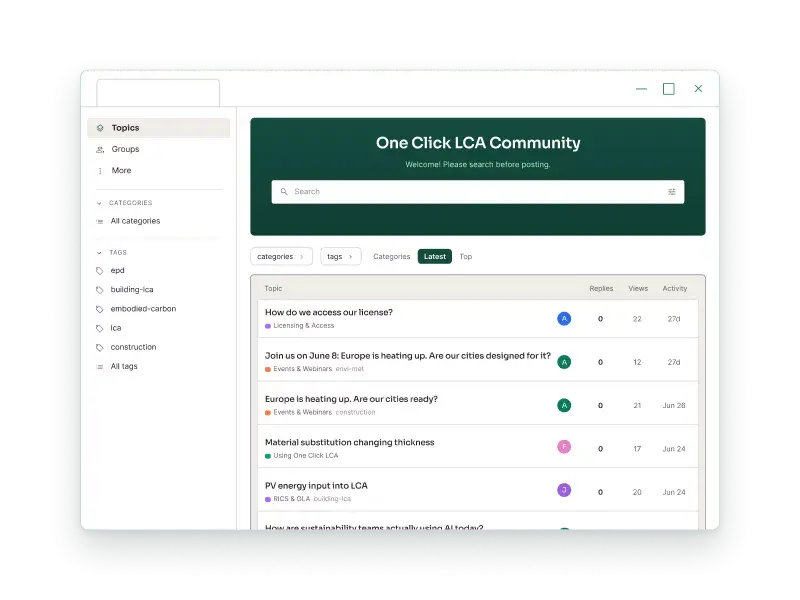
Task: Open the RICS & GLA category badge
Action: [287, 499]
